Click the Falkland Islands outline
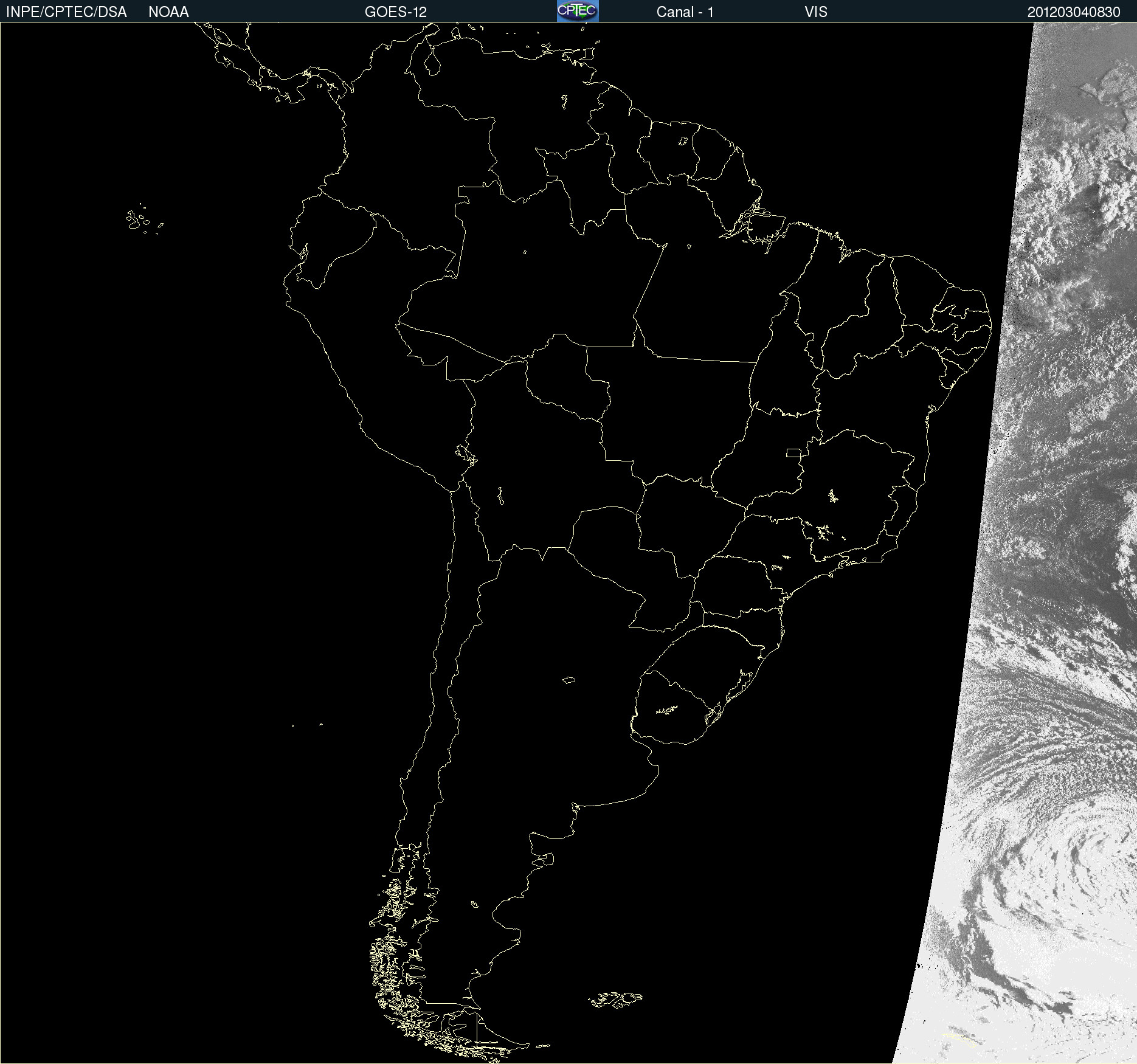The image size is (1137, 1064). point(615,1000)
